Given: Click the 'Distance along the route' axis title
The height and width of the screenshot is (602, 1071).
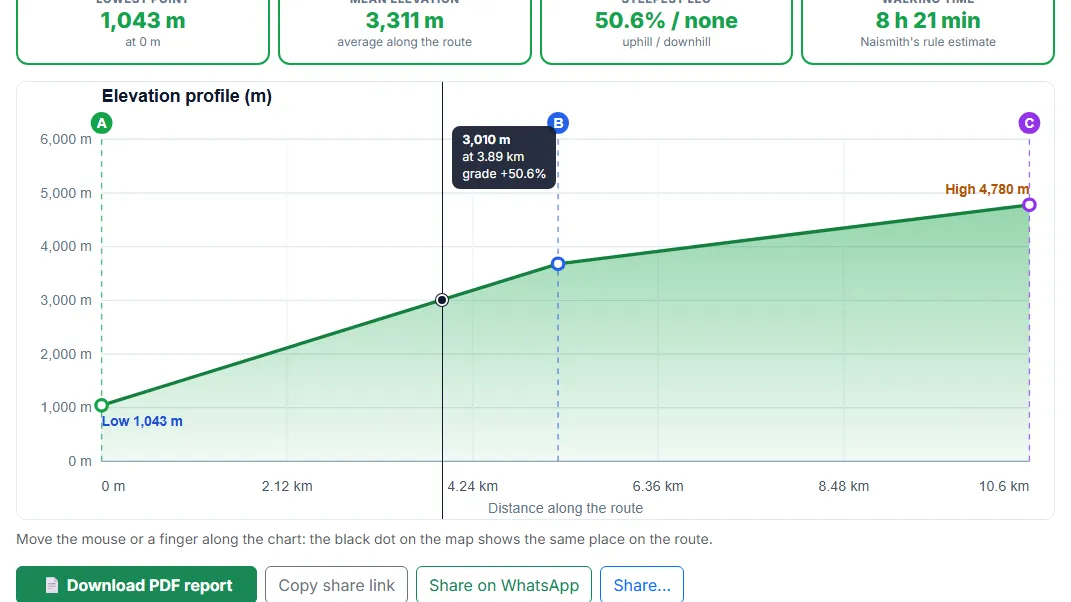Looking at the screenshot, I should point(566,508).
